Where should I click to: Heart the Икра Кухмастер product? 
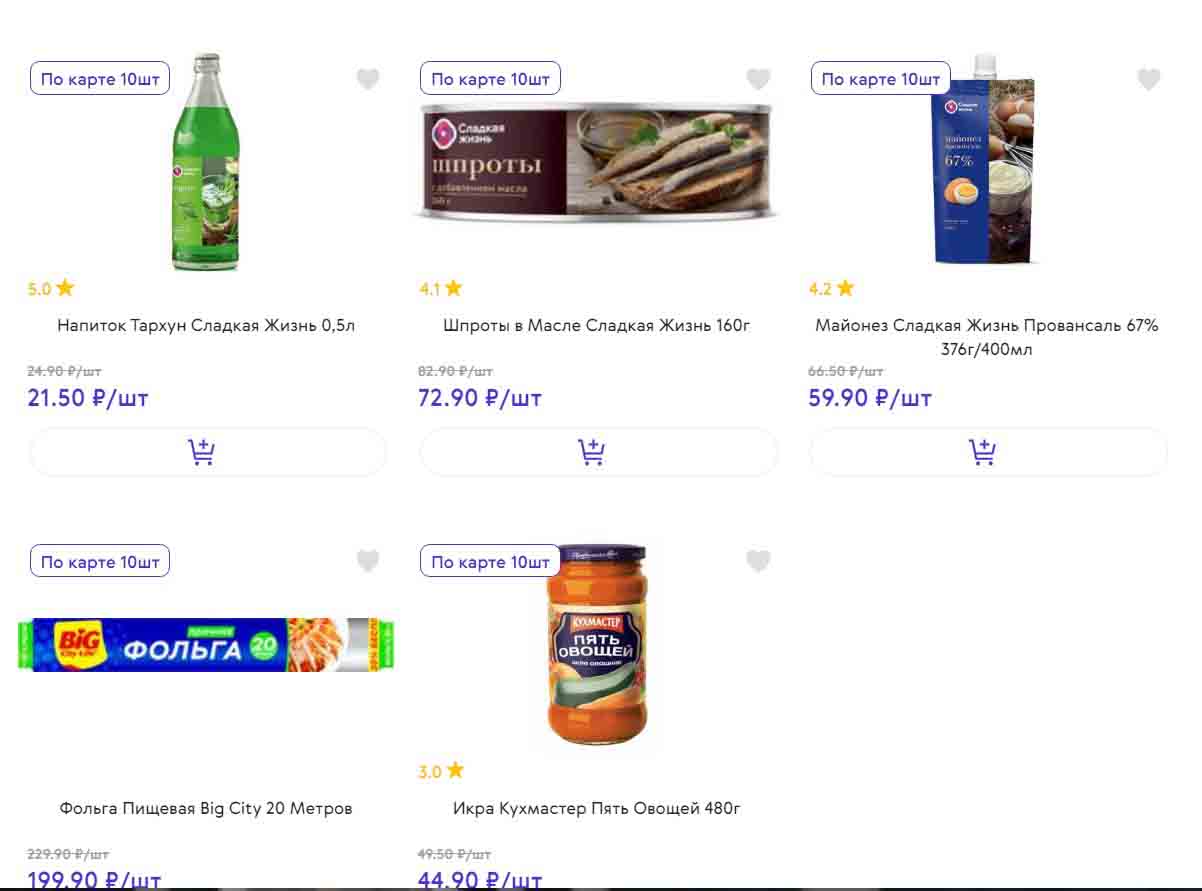coord(758,561)
